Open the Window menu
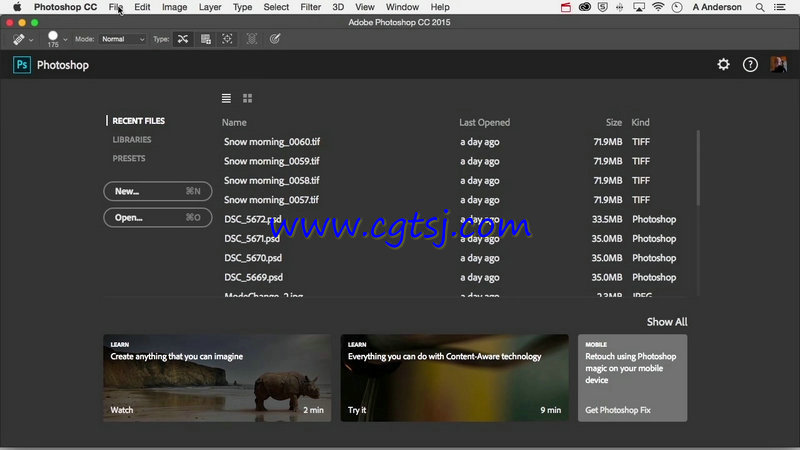800x450 pixels. click(402, 7)
